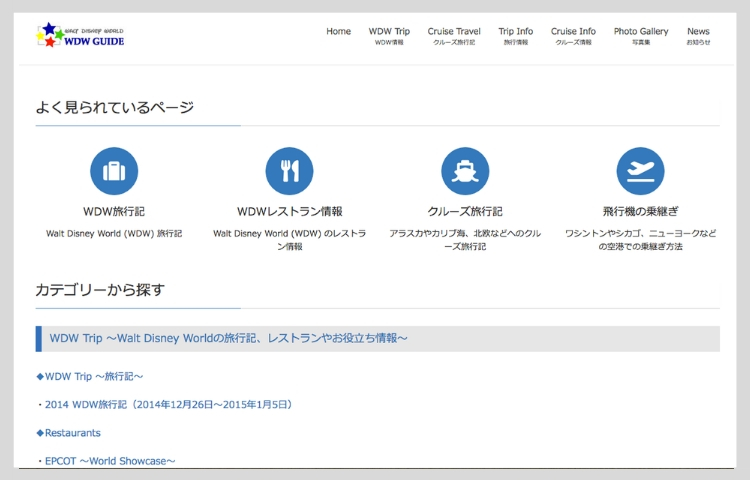750x480 pixels.
Task: Click the 飛行機の乗継ぎ heading
Action: point(640,211)
